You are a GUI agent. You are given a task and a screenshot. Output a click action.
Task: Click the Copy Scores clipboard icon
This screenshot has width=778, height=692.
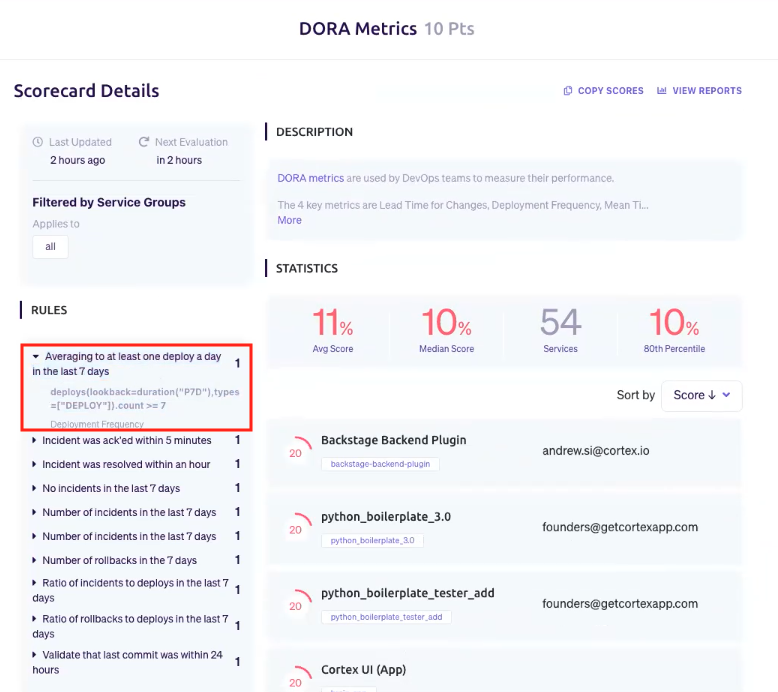568,91
